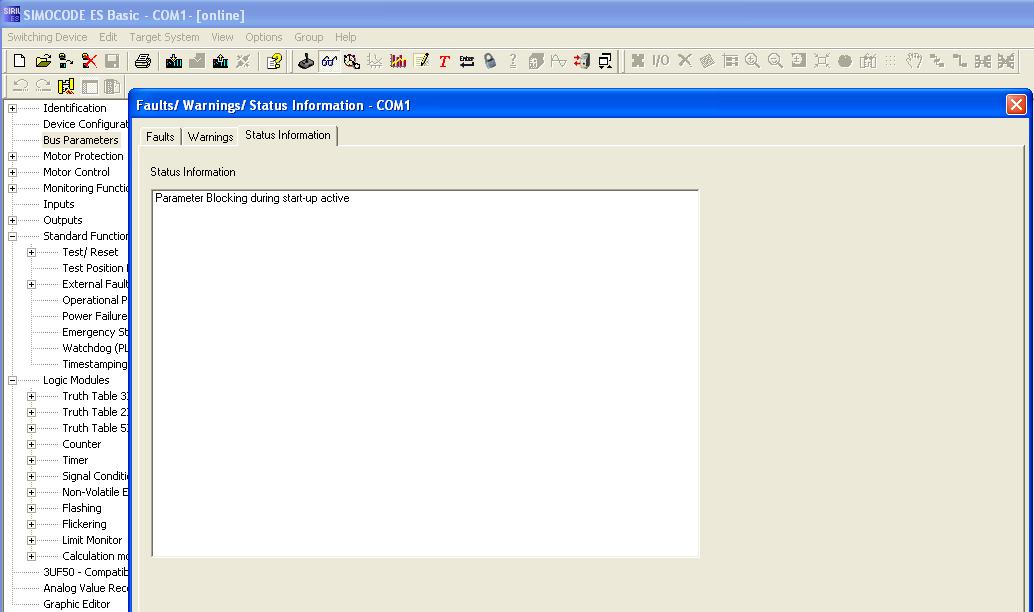The width and height of the screenshot is (1034, 612).
Task: Click the undo arrow icon
Action: coord(20,86)
